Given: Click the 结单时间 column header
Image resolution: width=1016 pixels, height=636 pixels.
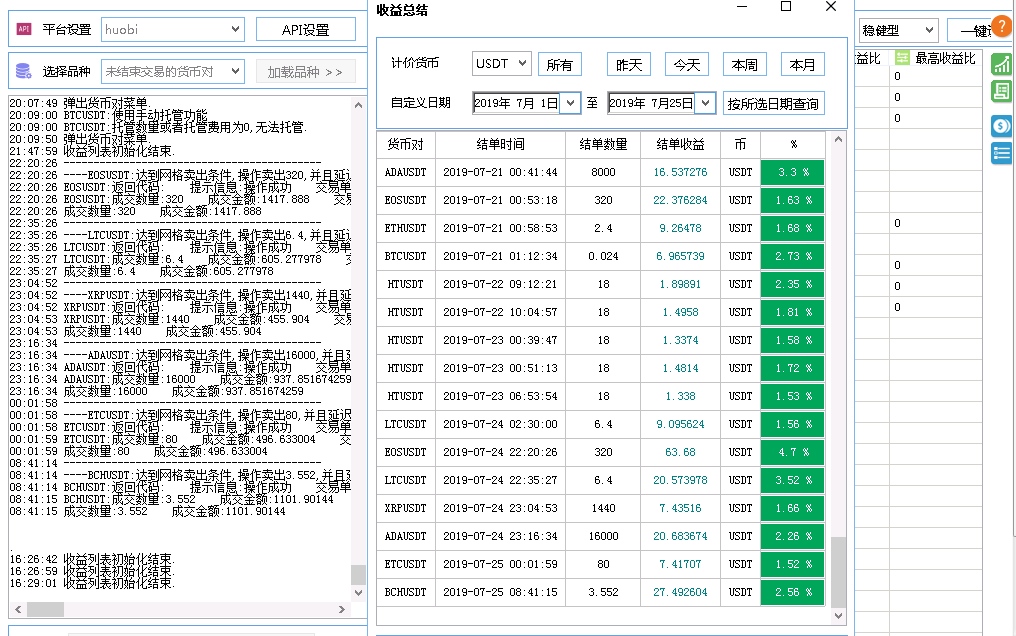Looking at the screenshot, I should pos(500,144).
